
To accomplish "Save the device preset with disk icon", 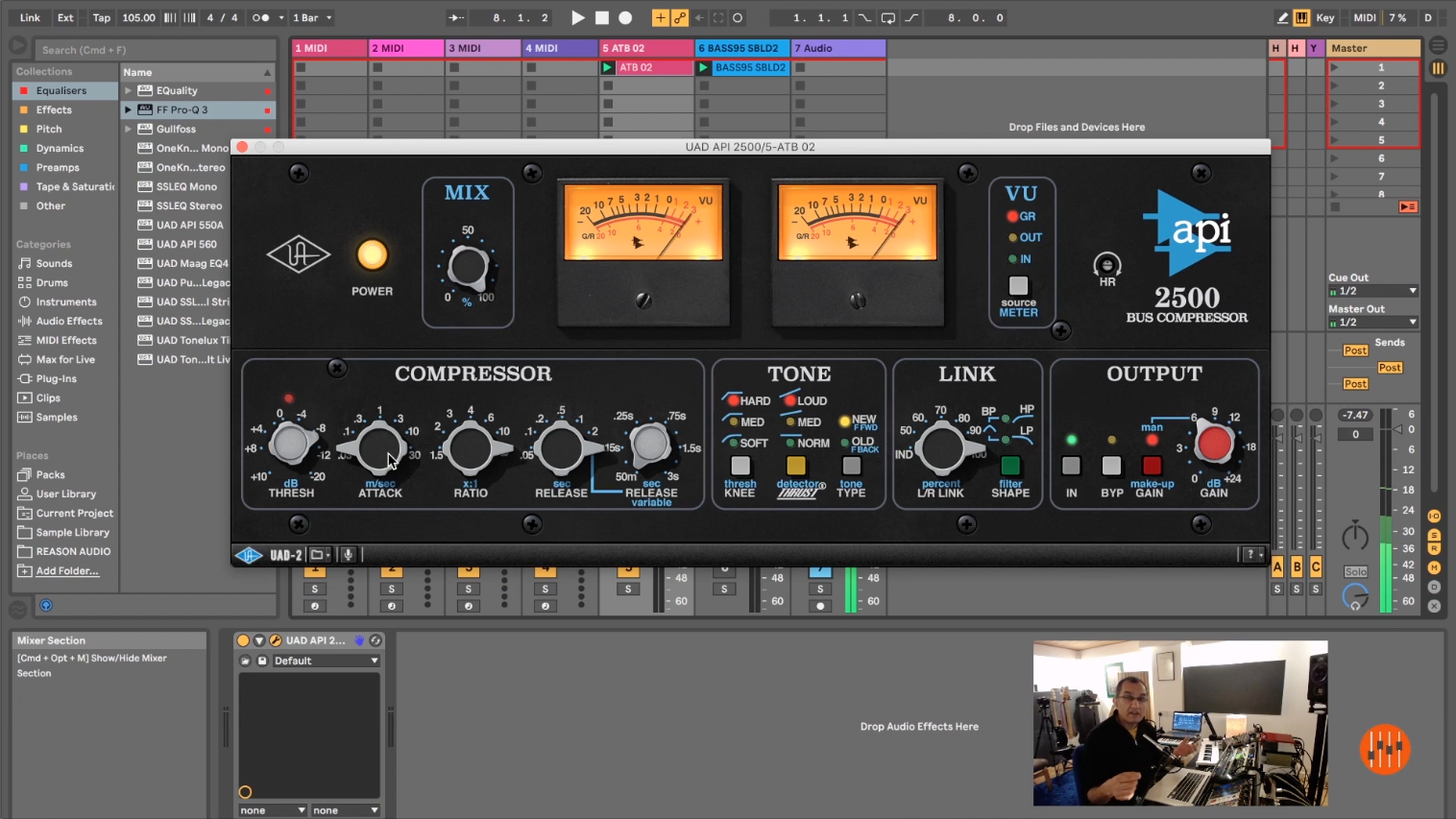I will (x=262, y=661).
